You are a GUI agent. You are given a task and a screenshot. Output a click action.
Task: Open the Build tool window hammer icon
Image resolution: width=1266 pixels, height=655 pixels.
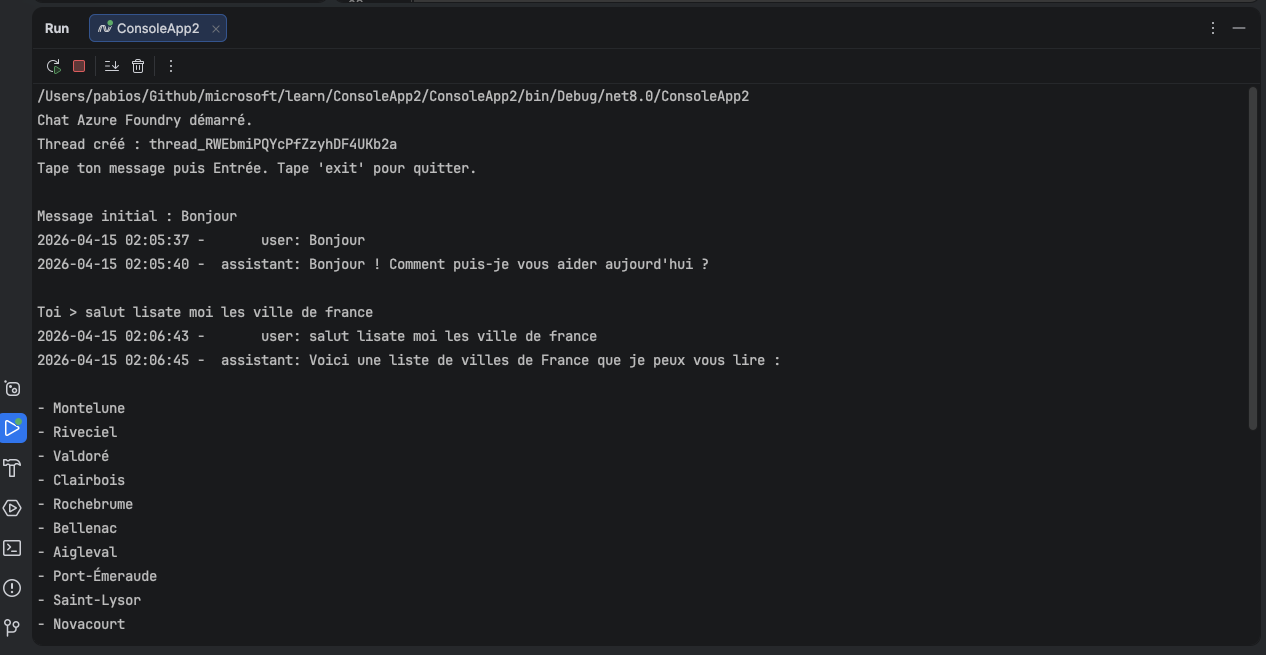pos(13,467)
